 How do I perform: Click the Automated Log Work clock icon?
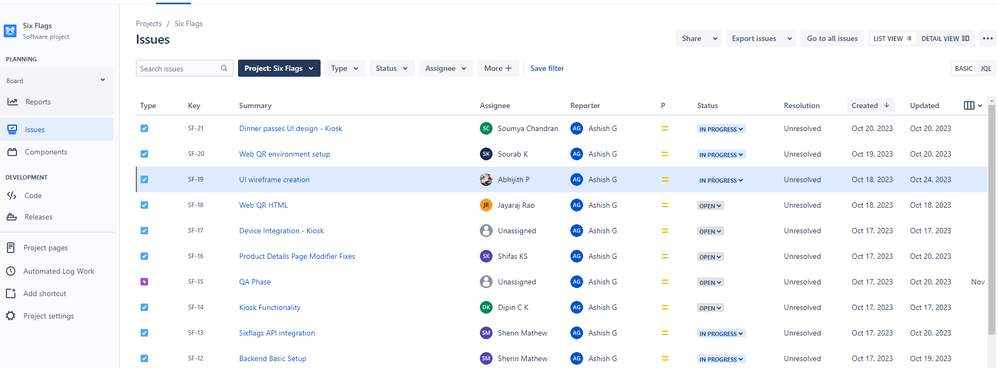point(11,271)
